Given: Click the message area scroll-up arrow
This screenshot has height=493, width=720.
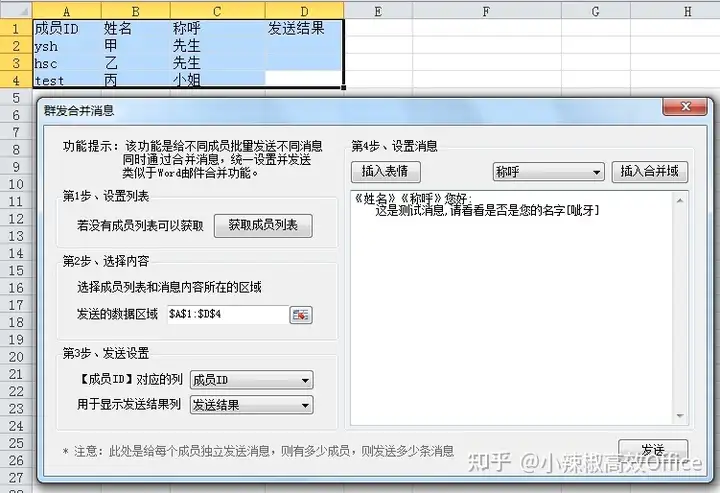Looking at the screenshot, I should point(680,201).
